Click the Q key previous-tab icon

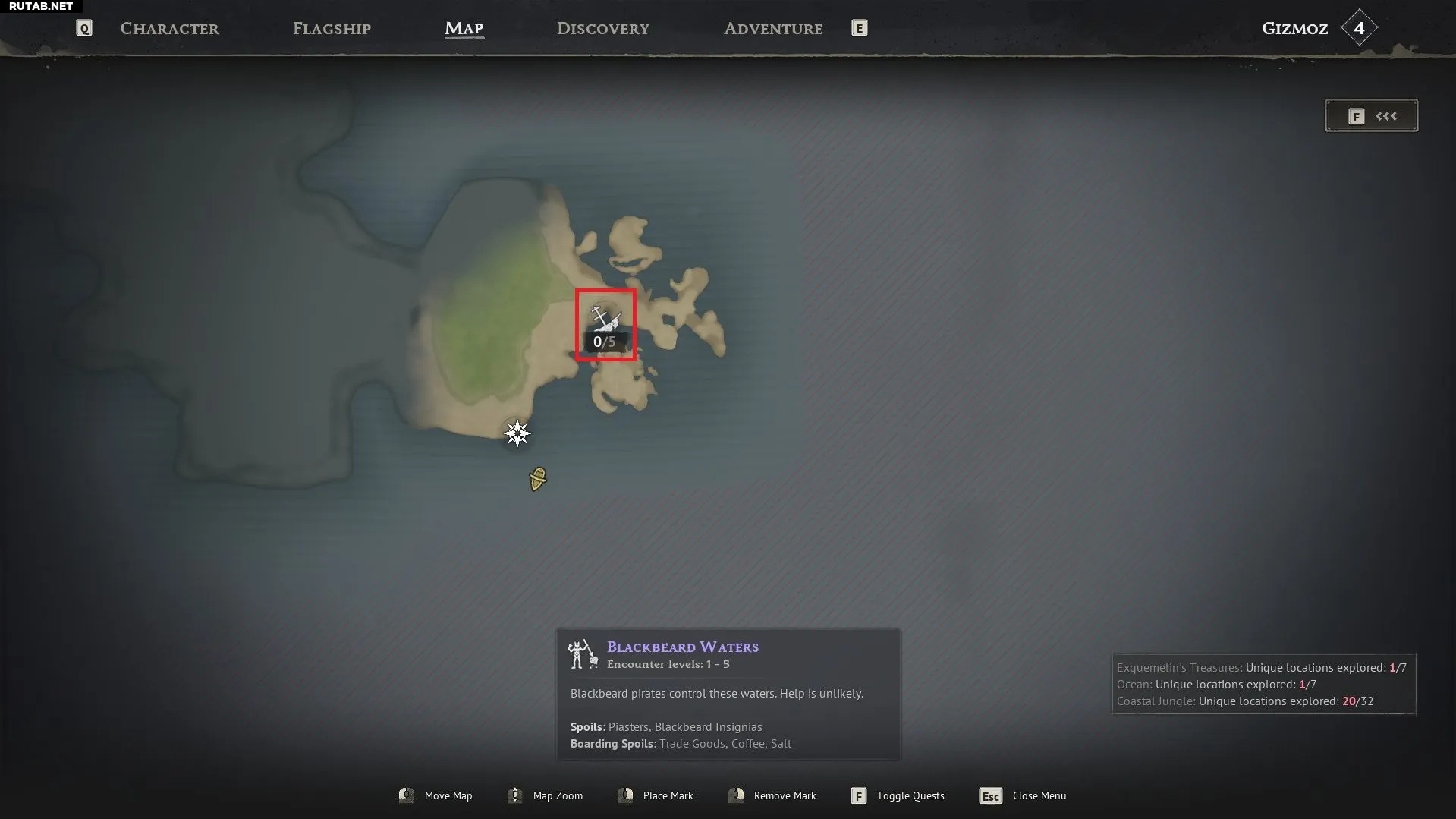pyautogui.click(x=84, y=28)
